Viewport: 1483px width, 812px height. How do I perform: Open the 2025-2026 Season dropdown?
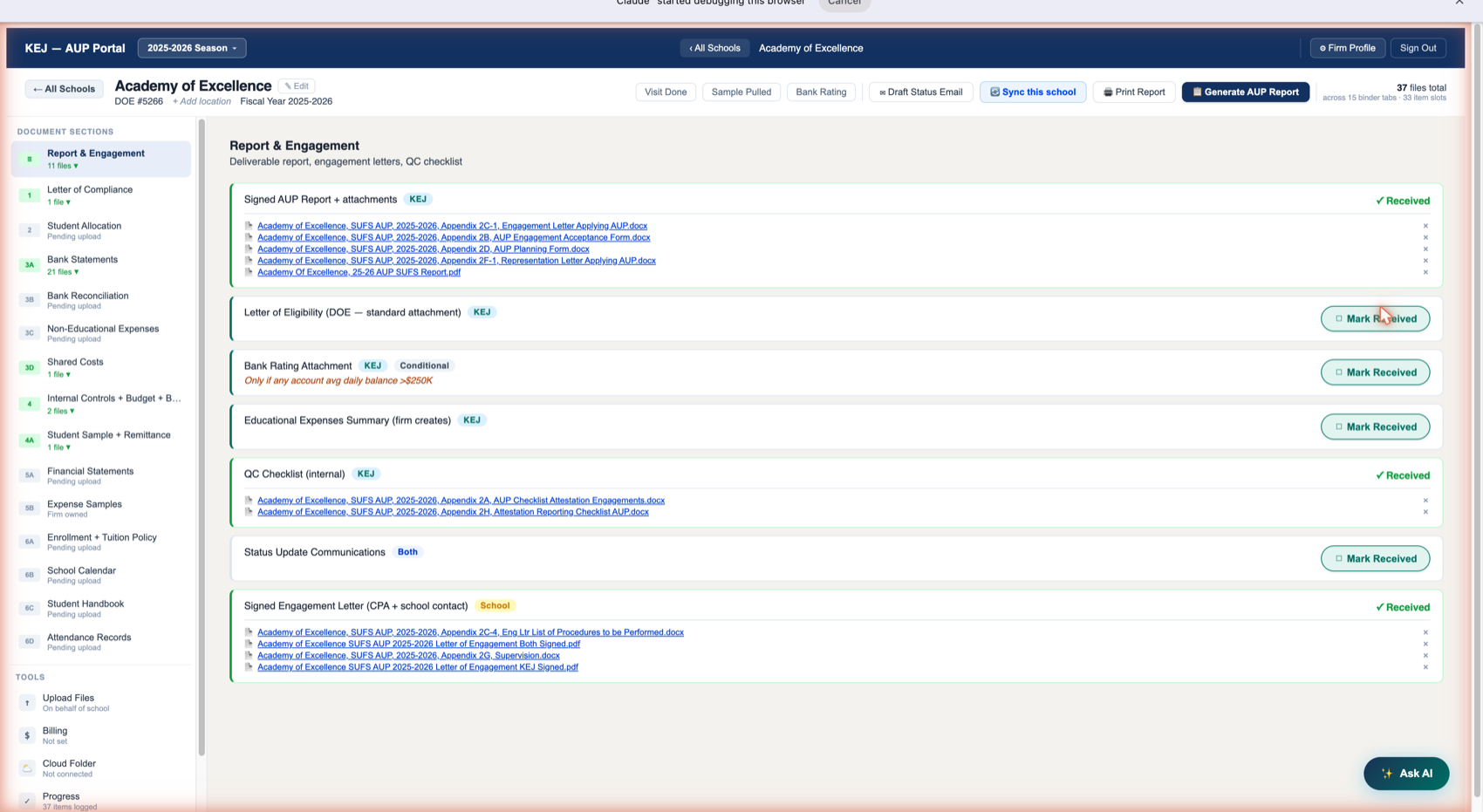(192, 48)
